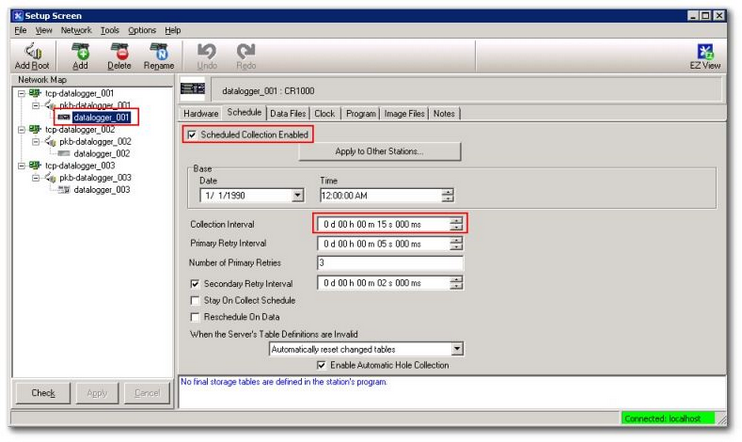Click the Rename toolbar icon

158,51
